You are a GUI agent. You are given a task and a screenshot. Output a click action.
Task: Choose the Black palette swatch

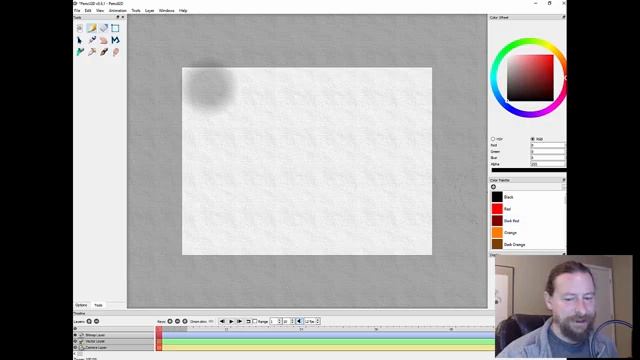click(x=497, y=197)
